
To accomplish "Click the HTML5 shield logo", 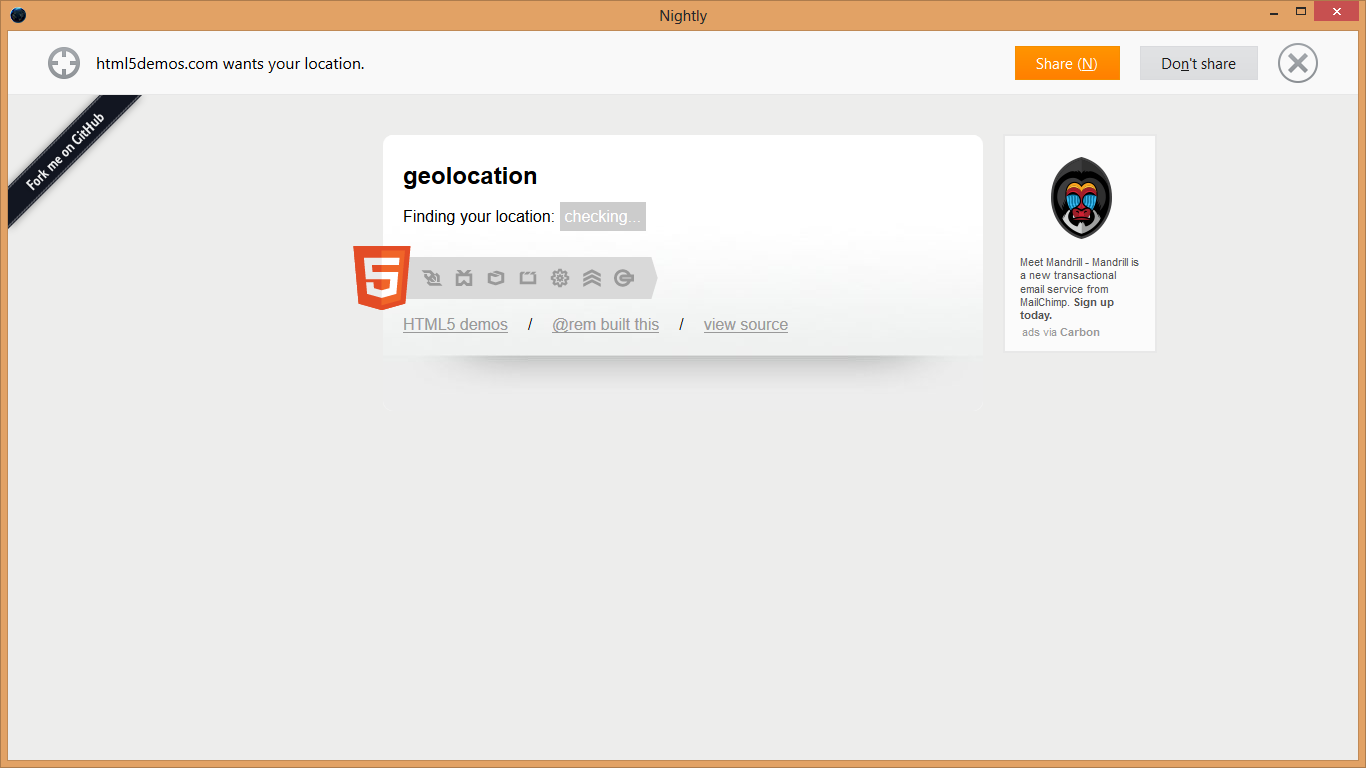I will pyautogui.click(x=381, y=278).
